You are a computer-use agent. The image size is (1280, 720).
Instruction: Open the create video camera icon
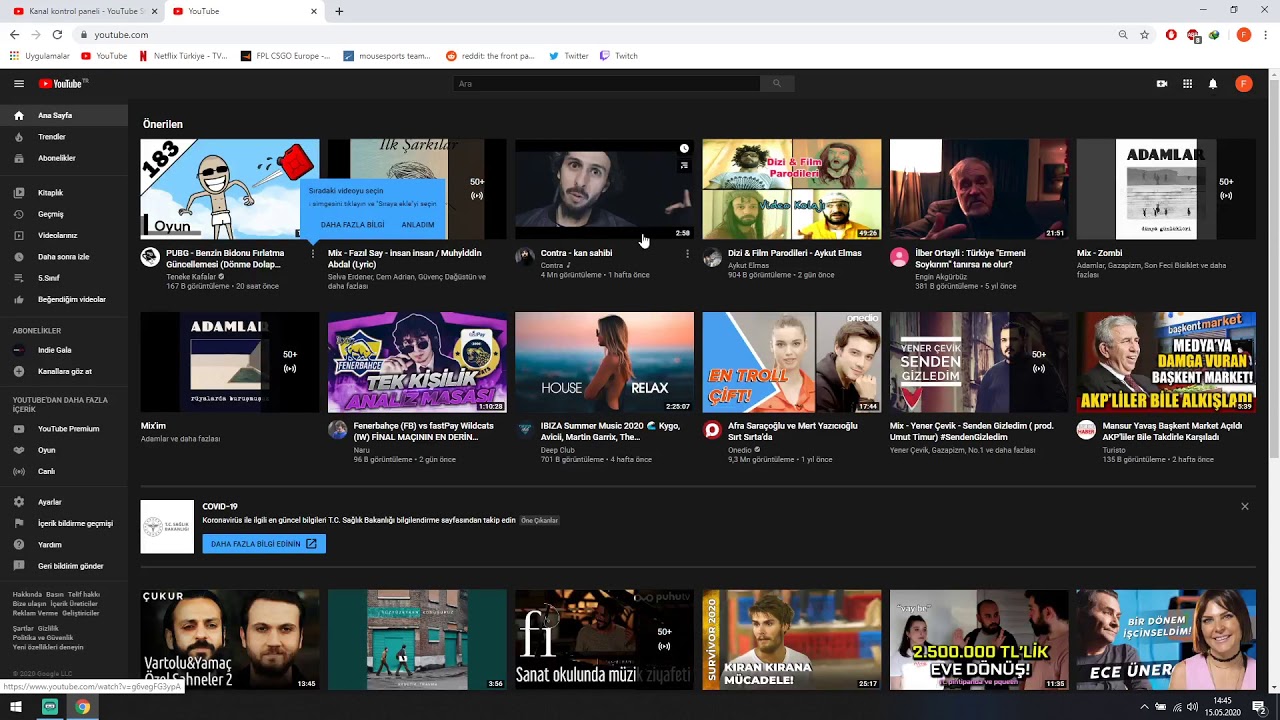coord(1162,84)
